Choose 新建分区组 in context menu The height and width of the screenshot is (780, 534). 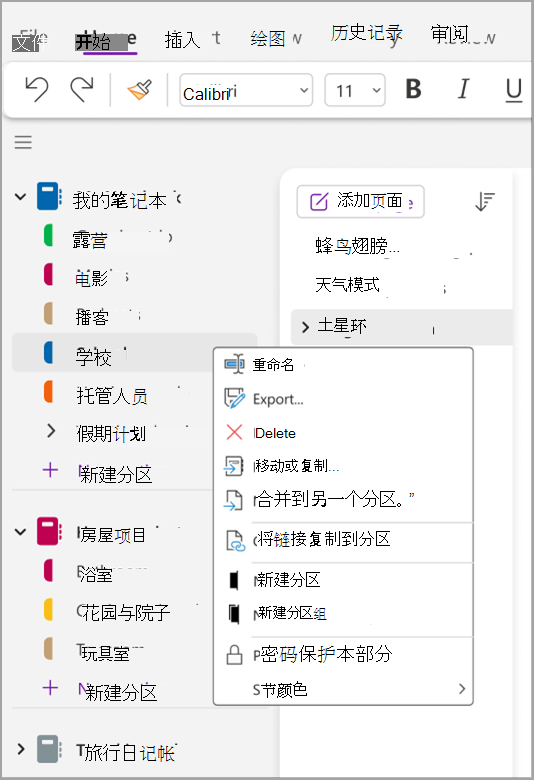(x=290, y=613)
